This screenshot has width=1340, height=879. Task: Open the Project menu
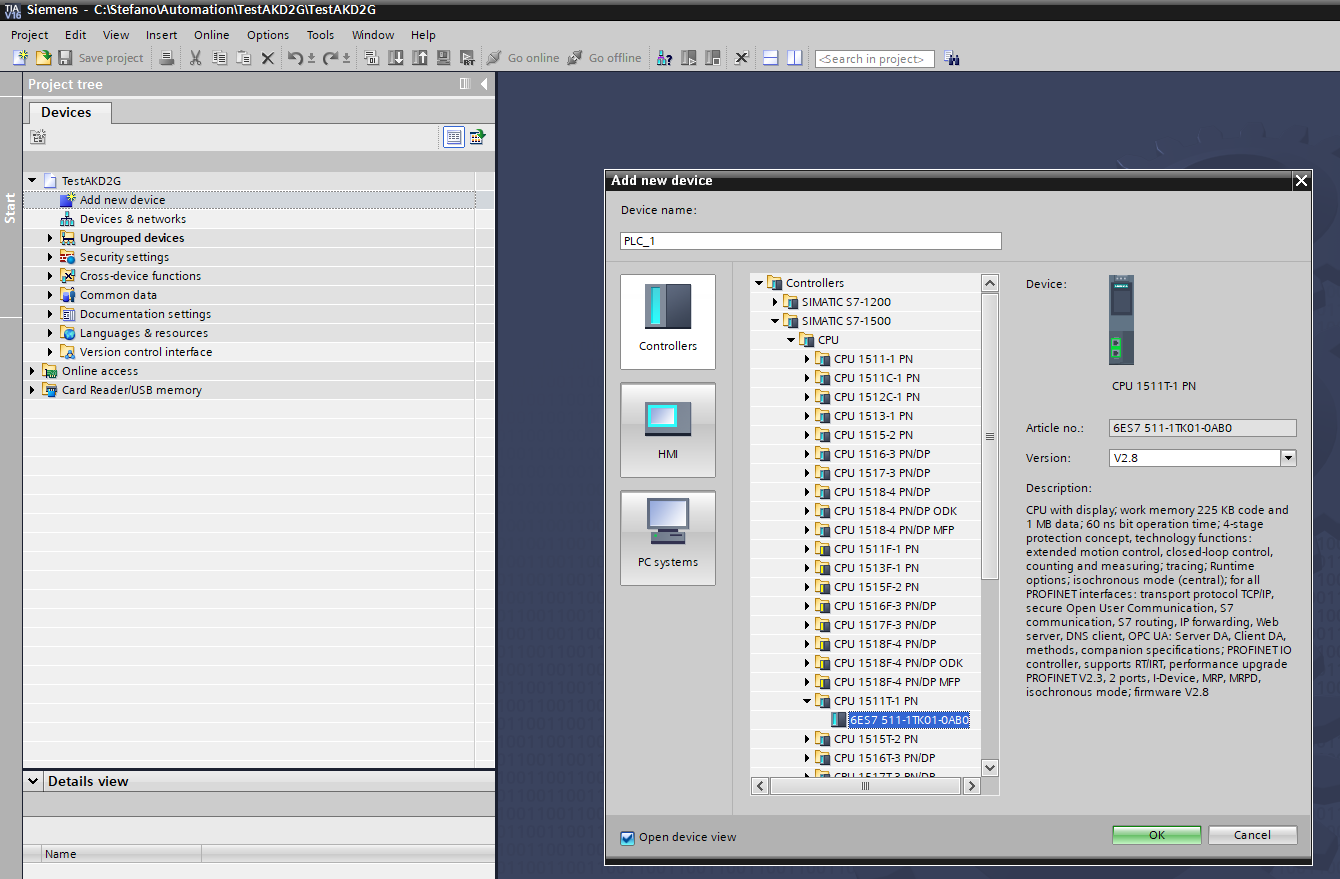point(30,35)
